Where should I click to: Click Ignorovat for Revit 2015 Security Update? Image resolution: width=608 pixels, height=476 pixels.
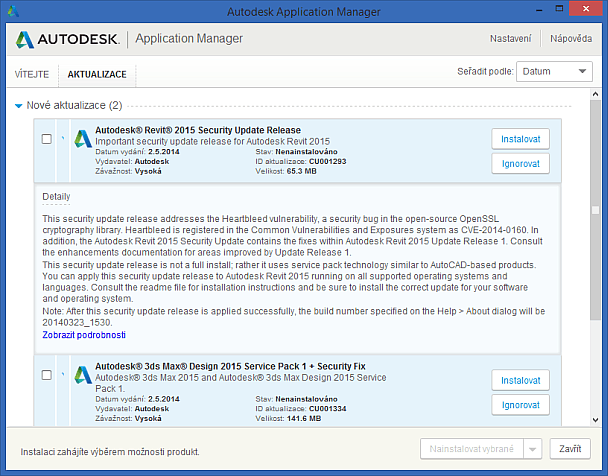click(x=520, y=164)
